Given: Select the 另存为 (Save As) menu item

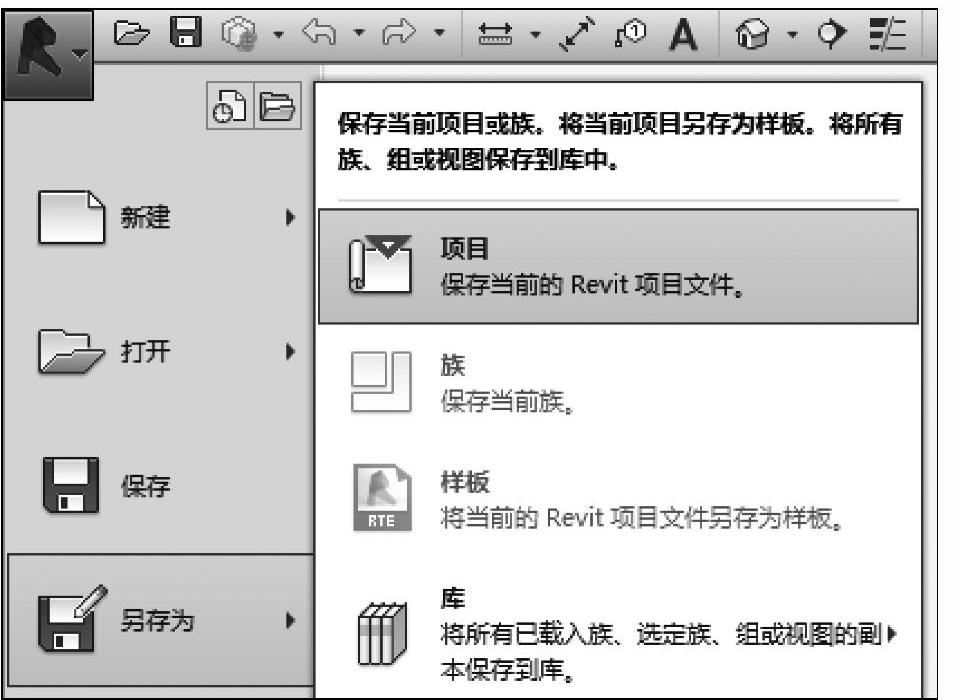Looking at the screenshot, I should click(160, 620).
